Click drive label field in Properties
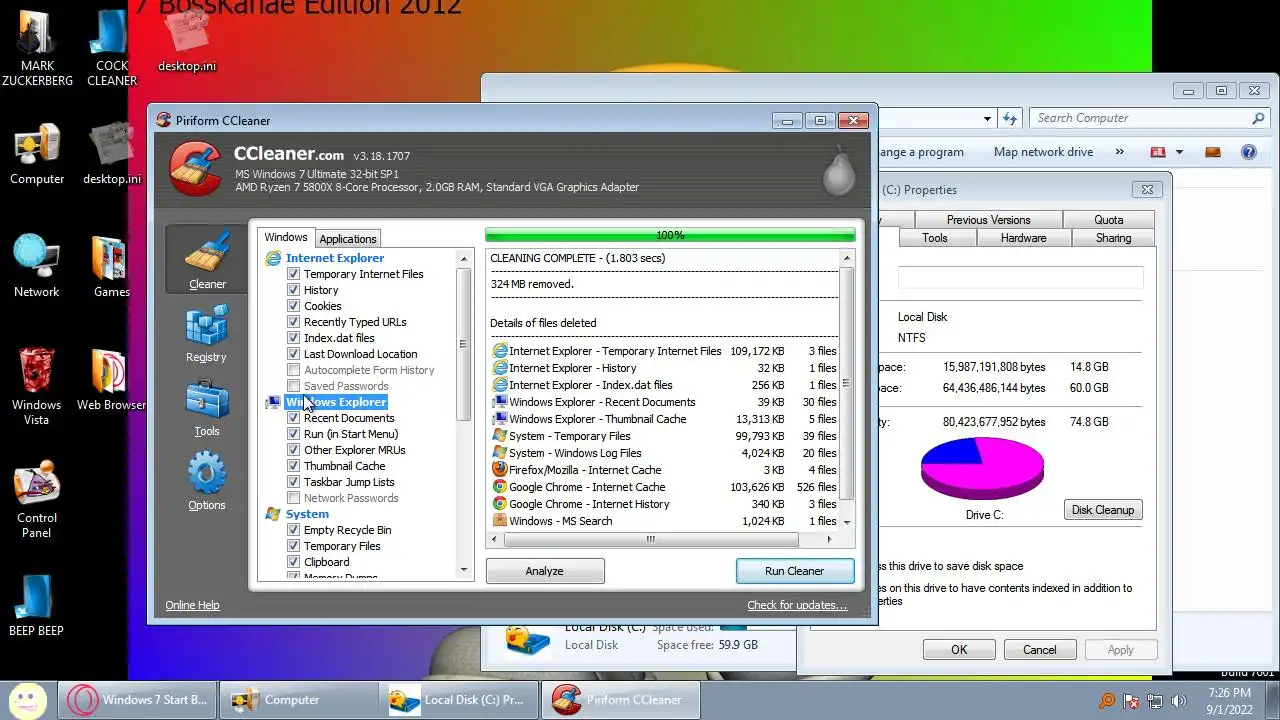Screen dimensions: 1280x720 click(x=1020, y=278)
